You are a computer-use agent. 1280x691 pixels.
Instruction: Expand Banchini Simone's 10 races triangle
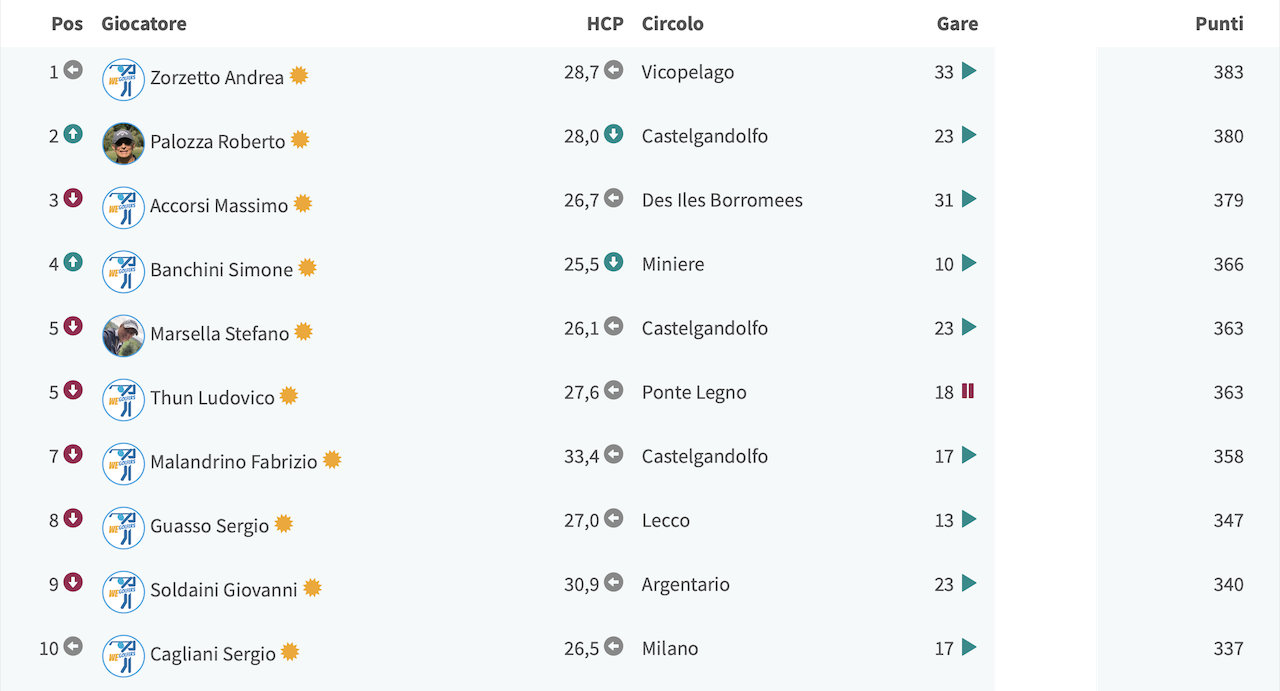969,263
